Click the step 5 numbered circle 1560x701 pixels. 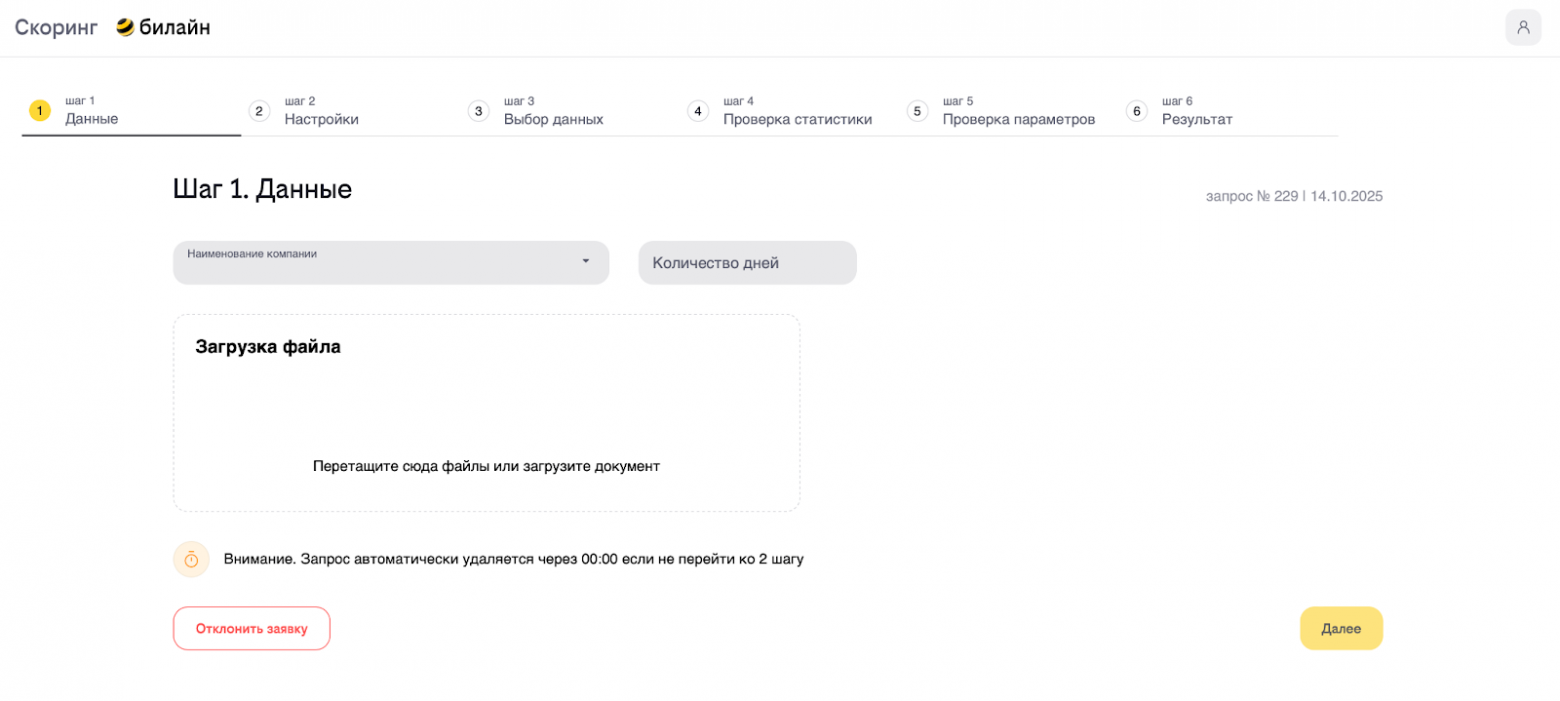point(918,111)
